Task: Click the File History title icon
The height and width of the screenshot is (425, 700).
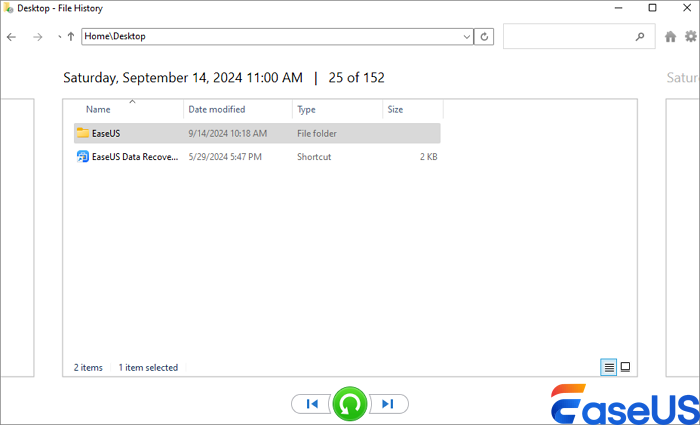Action: [8, 8]
